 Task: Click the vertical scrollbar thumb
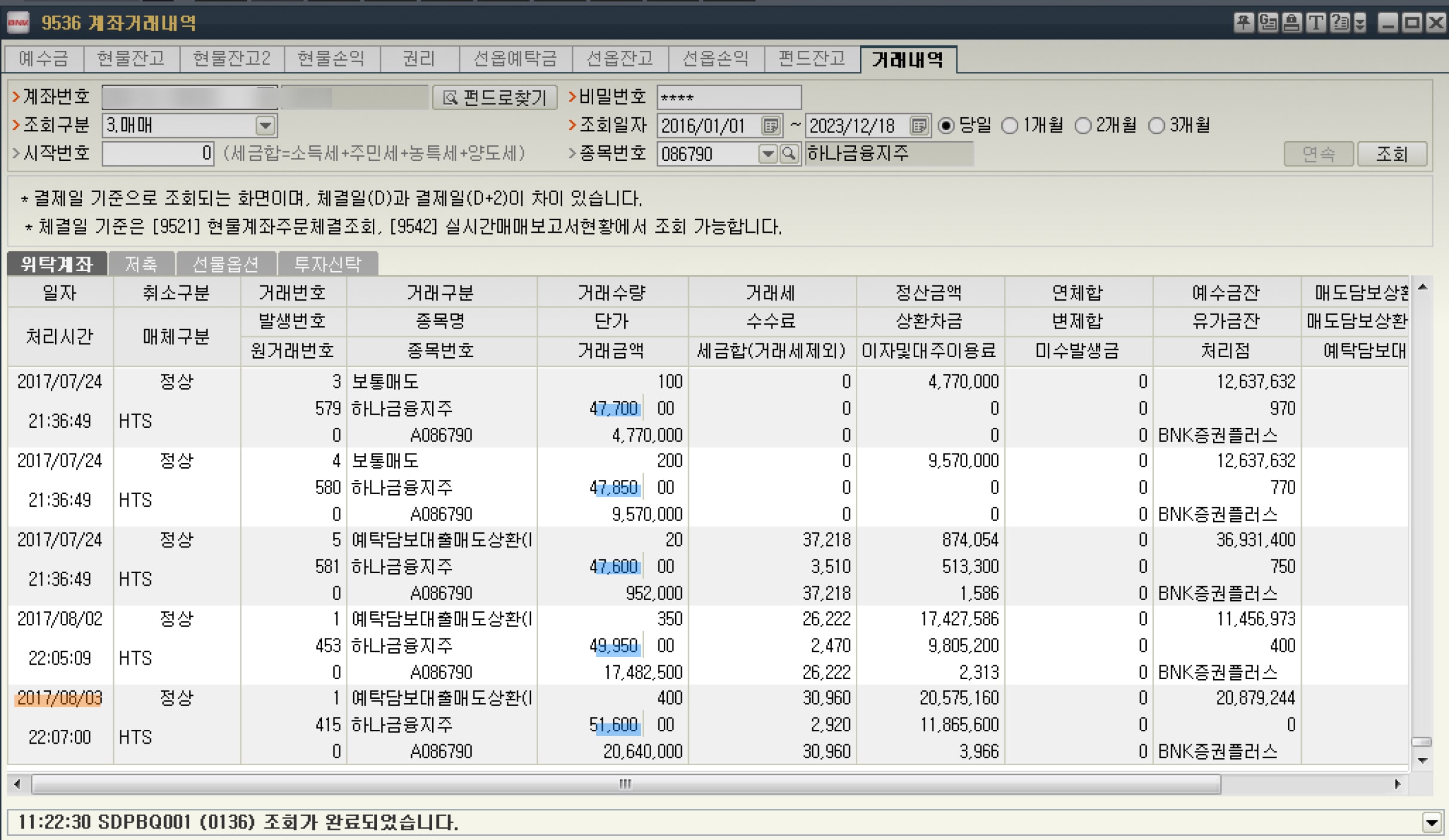1422,742
